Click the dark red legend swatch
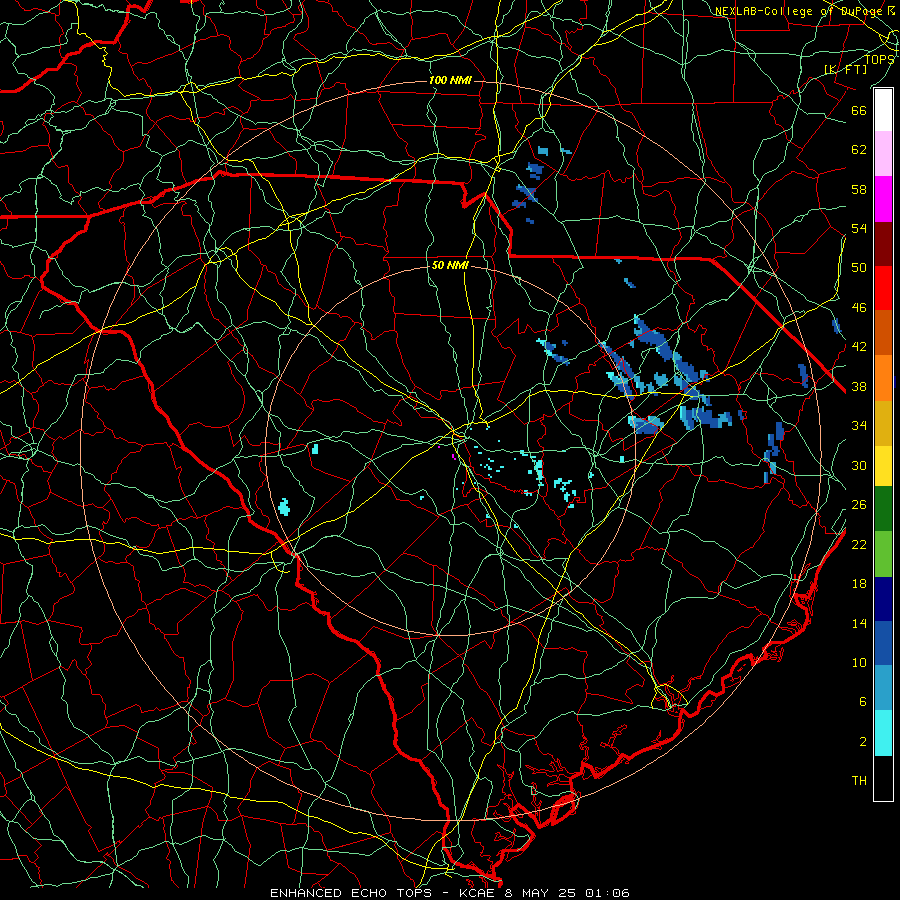Image resolution: width=900 pixels, height=900 pixels. (883, 244)
